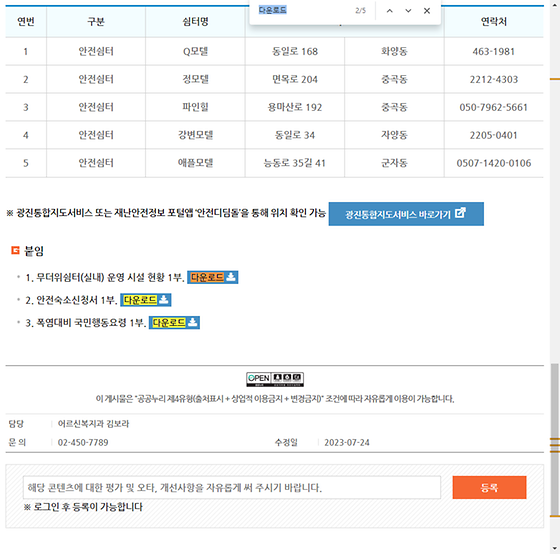Screen dimensions: 560x554
Task: Click the 붙임 section heading icon
Action: click(15, 250)
